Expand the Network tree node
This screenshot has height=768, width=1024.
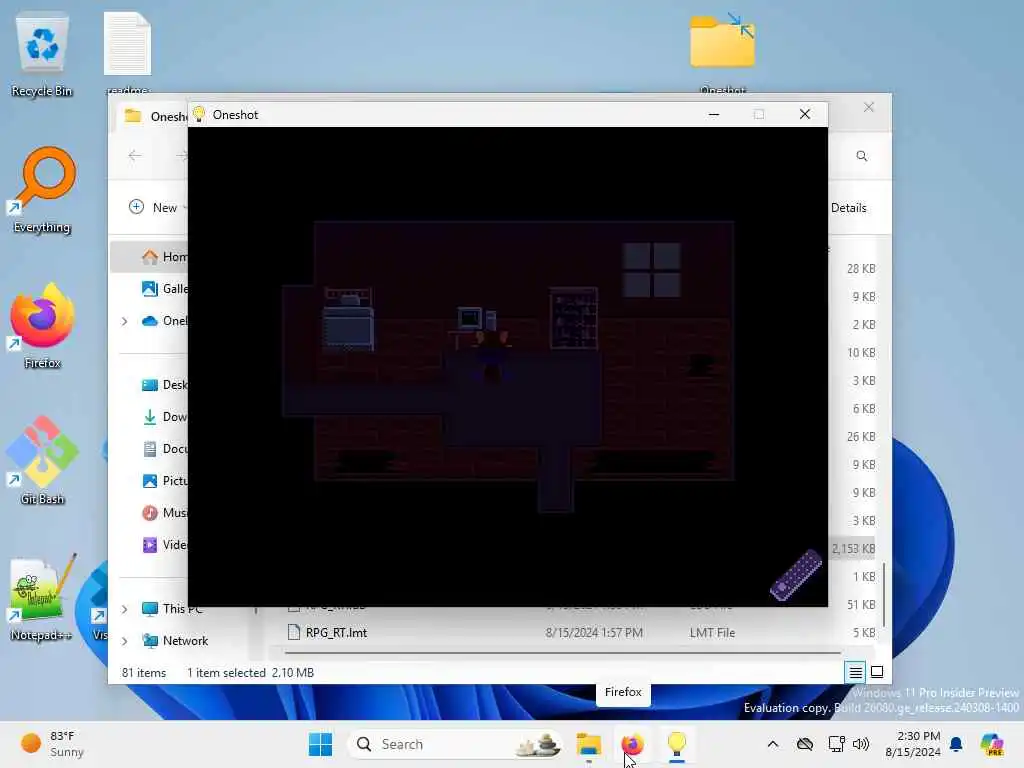click(125, 641)
